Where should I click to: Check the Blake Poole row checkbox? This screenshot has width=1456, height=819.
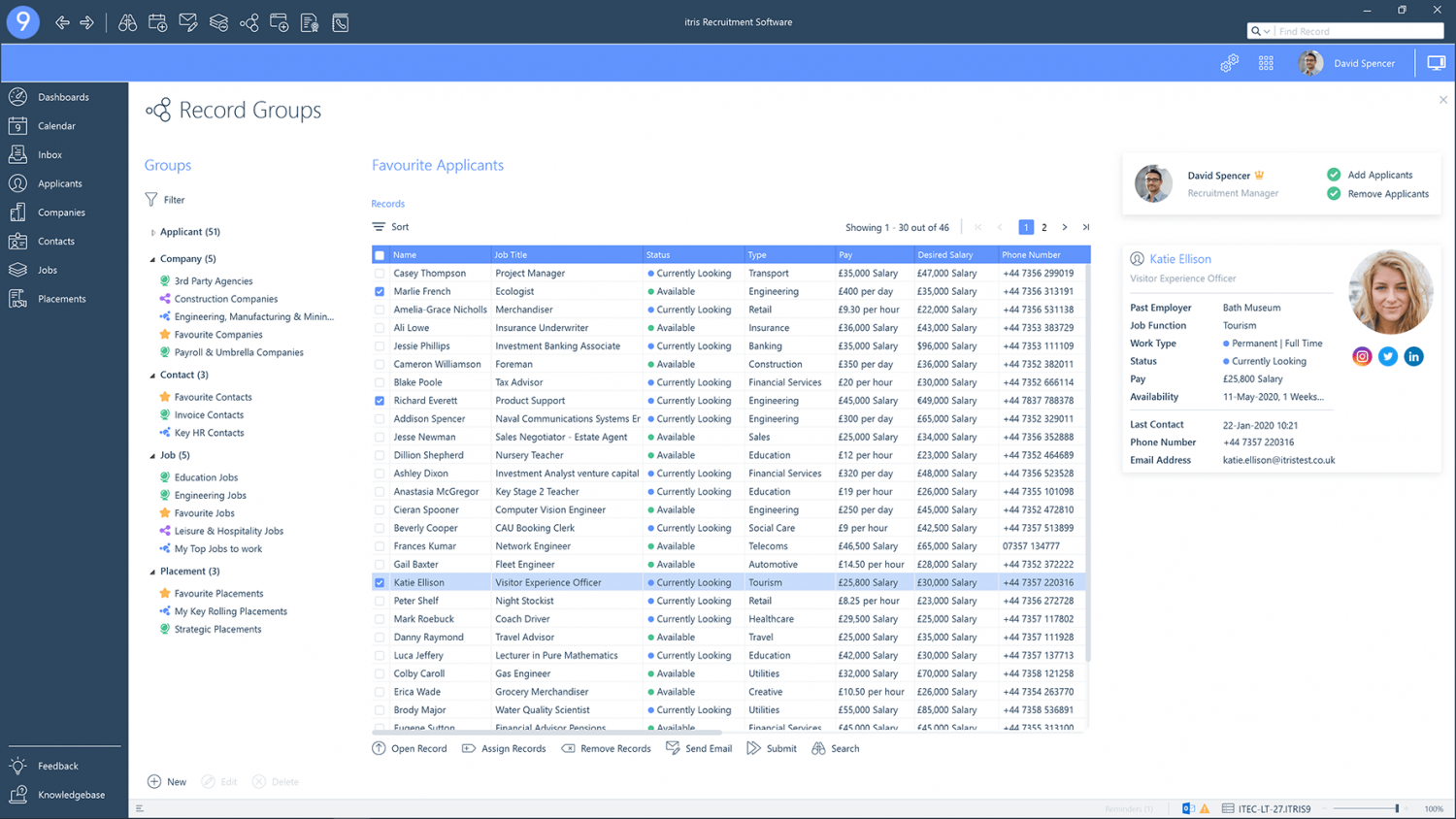click(380, 382)
